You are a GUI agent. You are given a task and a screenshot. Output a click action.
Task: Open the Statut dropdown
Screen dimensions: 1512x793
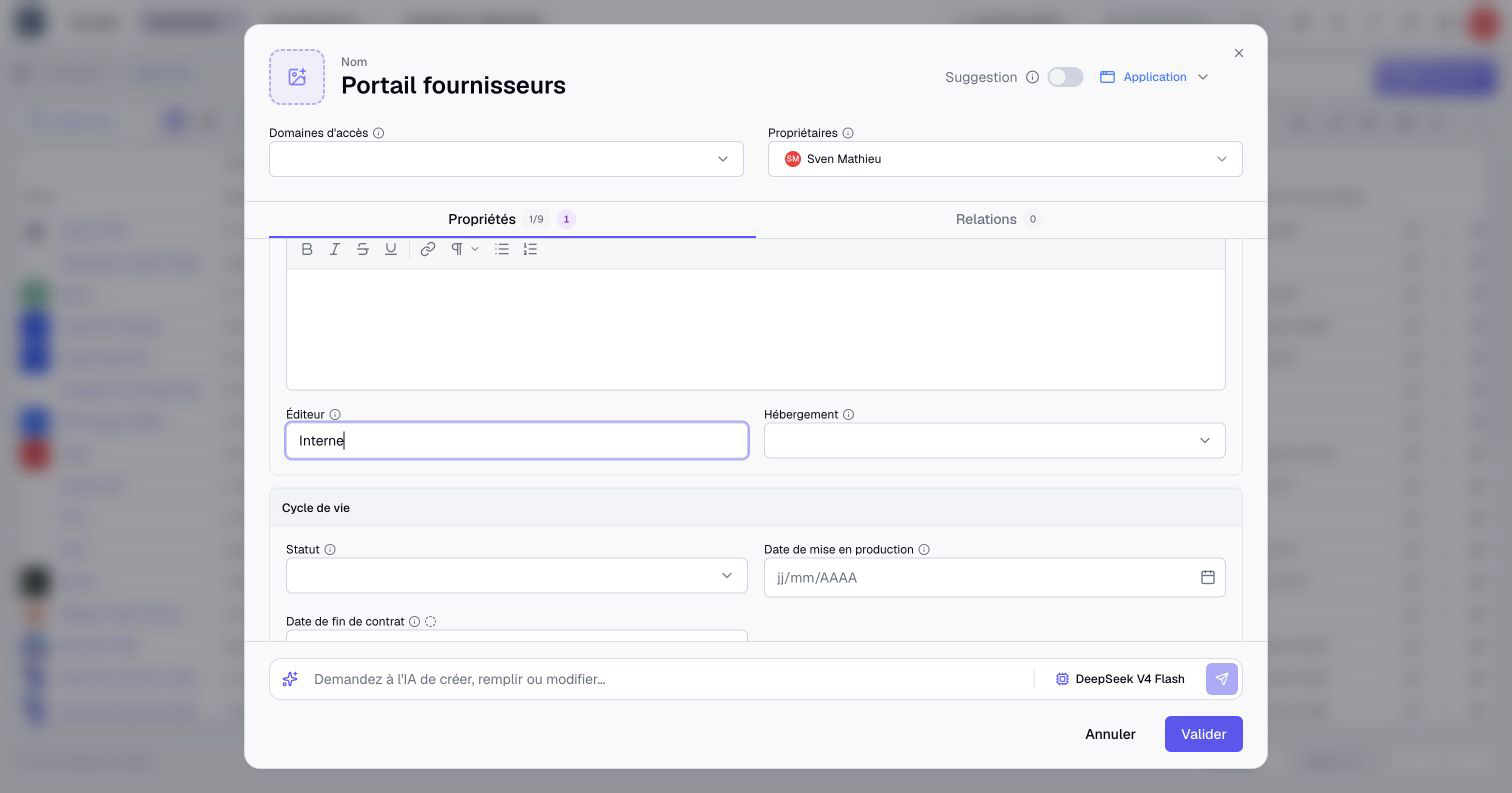tap(517, 576)
